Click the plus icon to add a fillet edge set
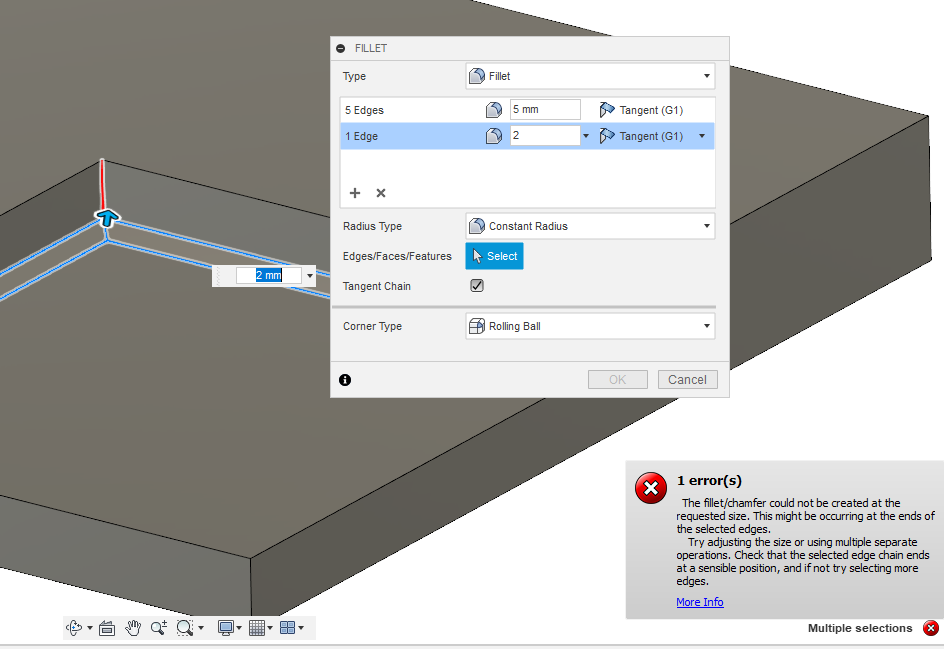 pyautogui.click(x=355, y=192)
